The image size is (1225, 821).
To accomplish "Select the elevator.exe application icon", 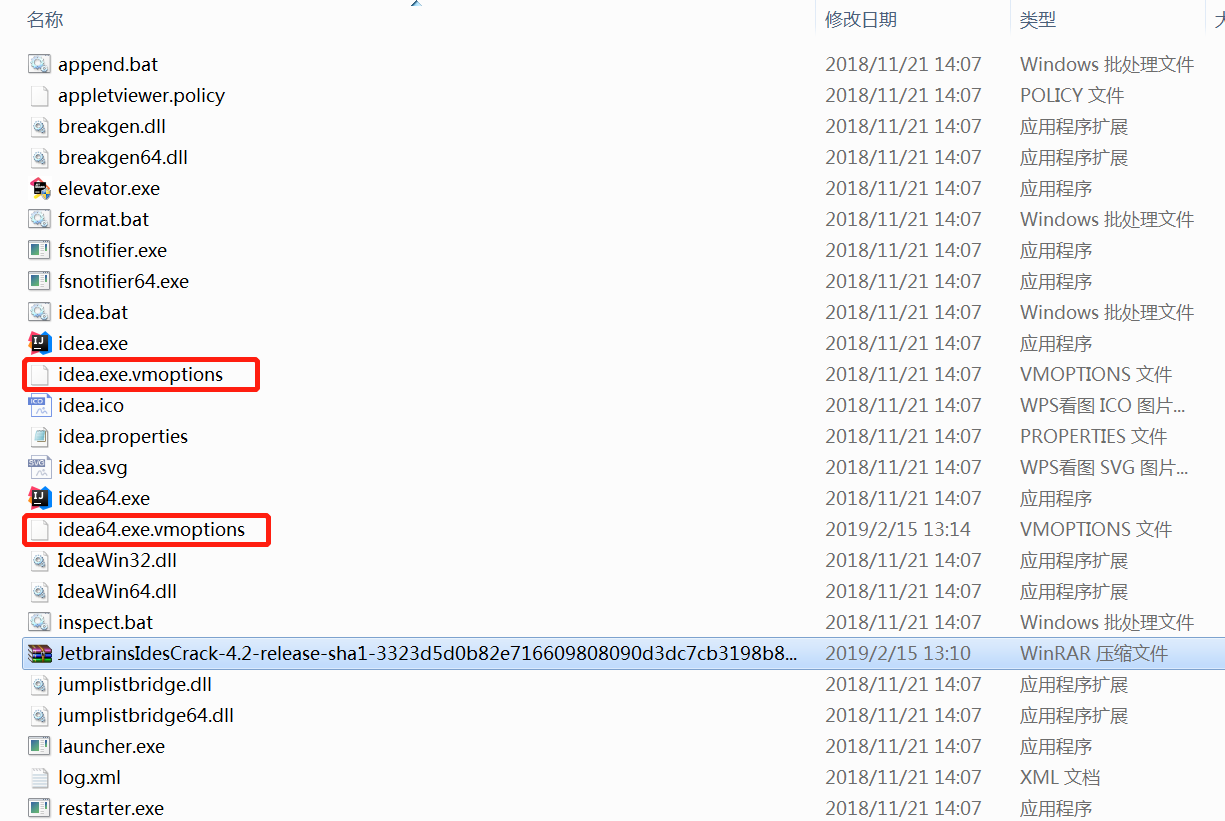I will click(x=40, y=188).
